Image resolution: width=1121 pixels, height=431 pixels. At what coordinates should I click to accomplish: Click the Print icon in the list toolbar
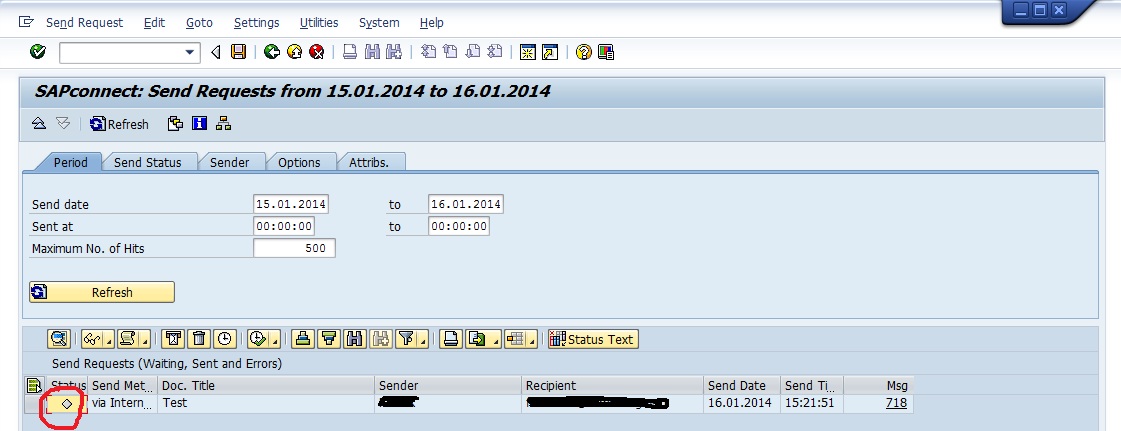pos(450,339)
